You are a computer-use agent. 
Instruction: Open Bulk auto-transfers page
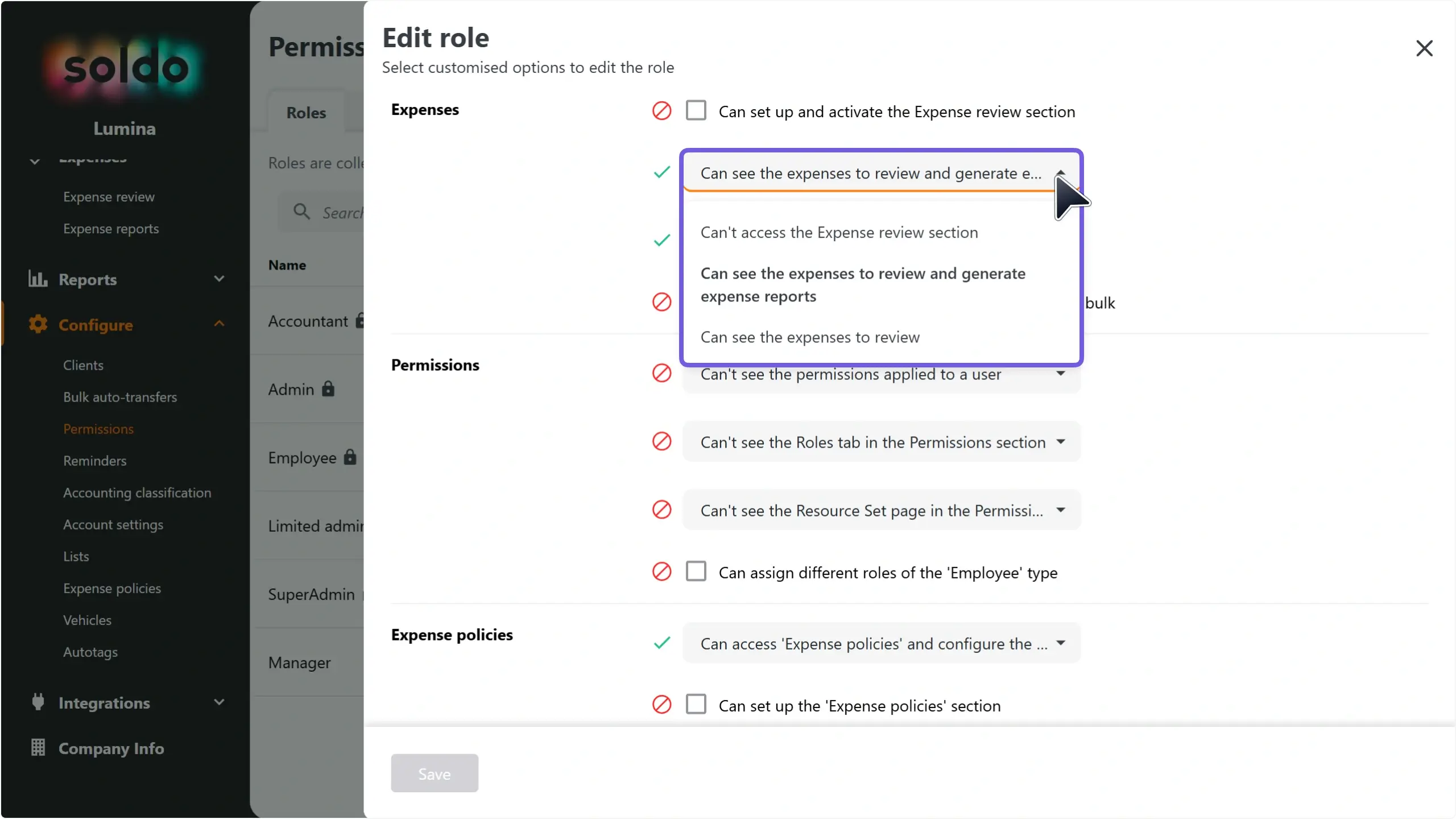120,397
